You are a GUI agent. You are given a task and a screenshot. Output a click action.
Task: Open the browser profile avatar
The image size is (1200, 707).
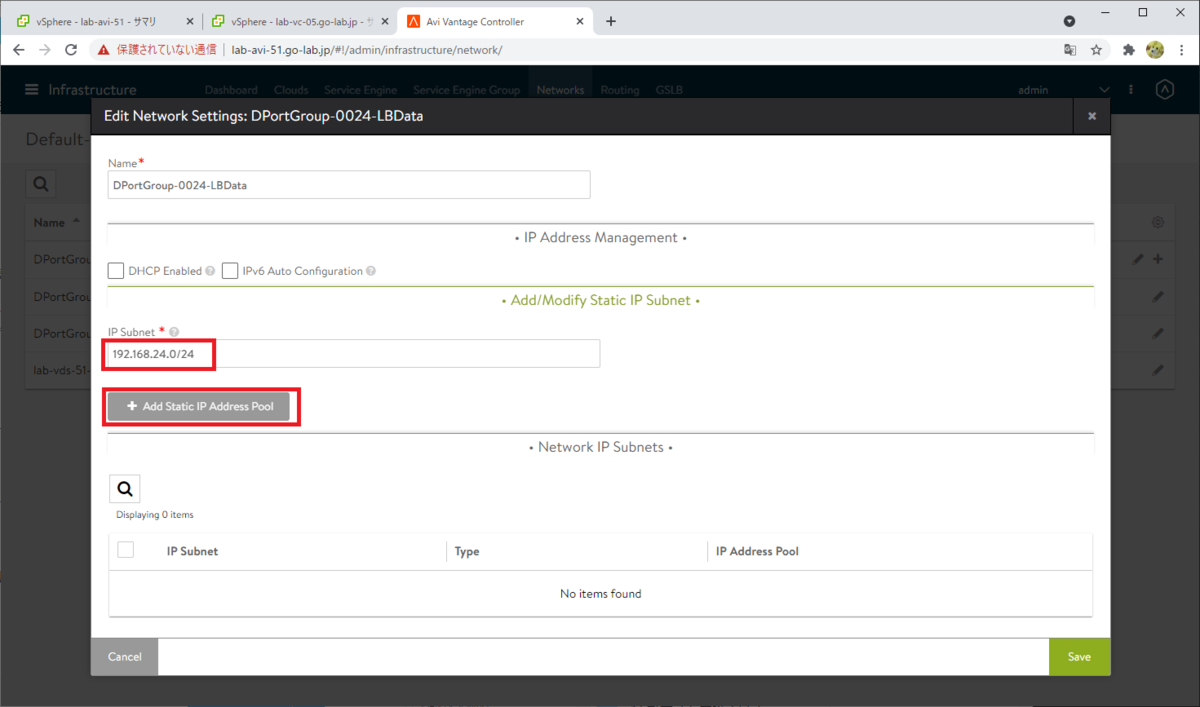(1154, 49)
